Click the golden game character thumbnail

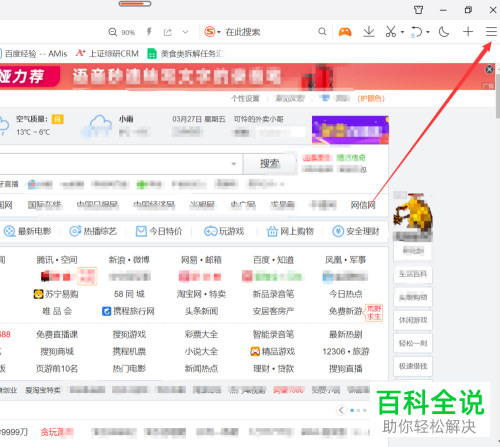pos(412,217)
